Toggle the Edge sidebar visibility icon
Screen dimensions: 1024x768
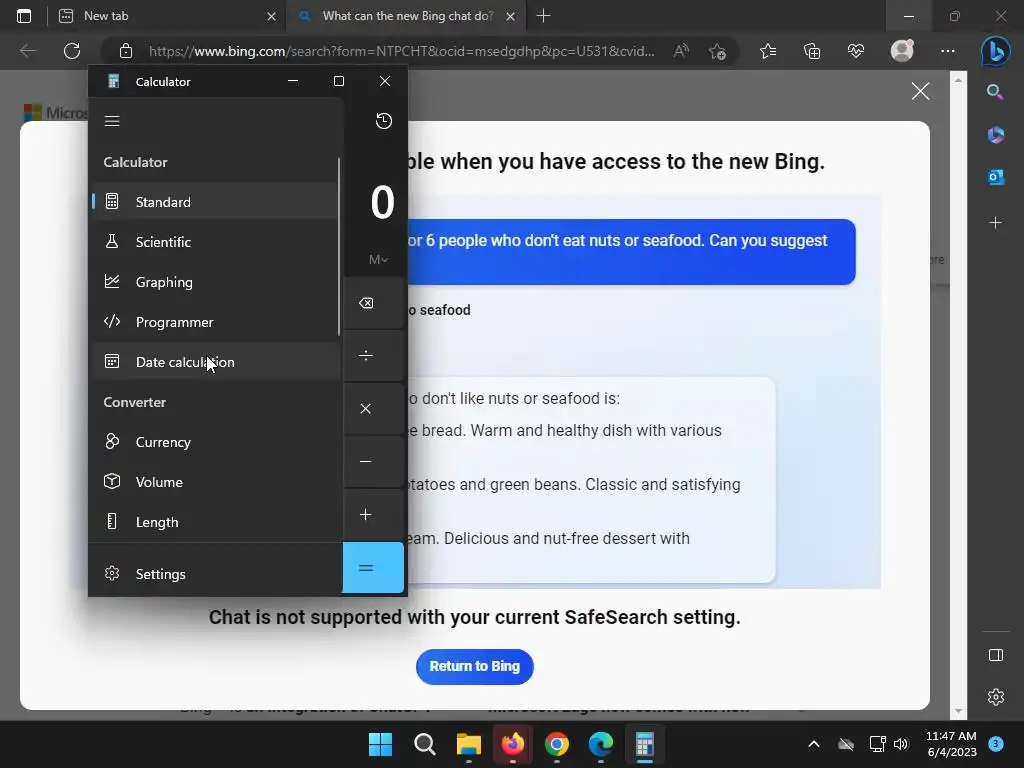pos(995,655)
